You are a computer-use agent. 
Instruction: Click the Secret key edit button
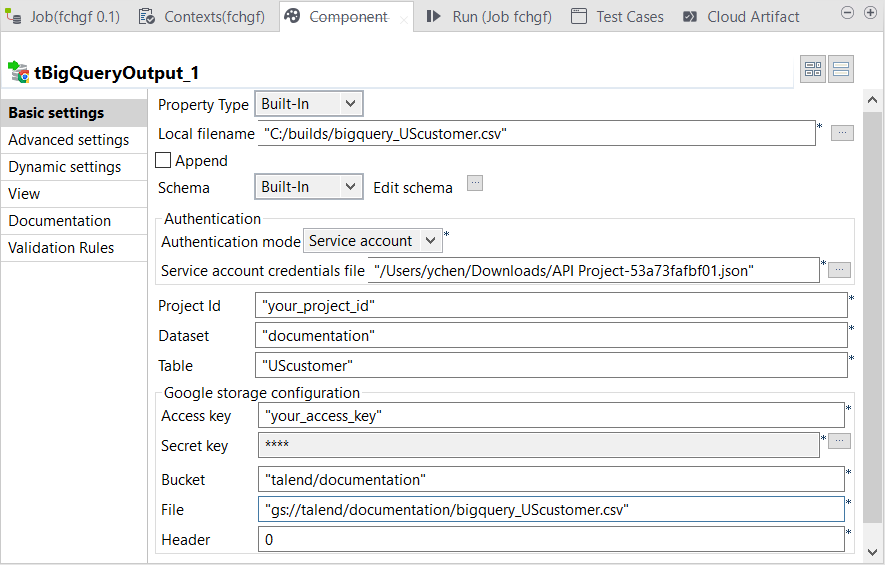pos(840,441)
